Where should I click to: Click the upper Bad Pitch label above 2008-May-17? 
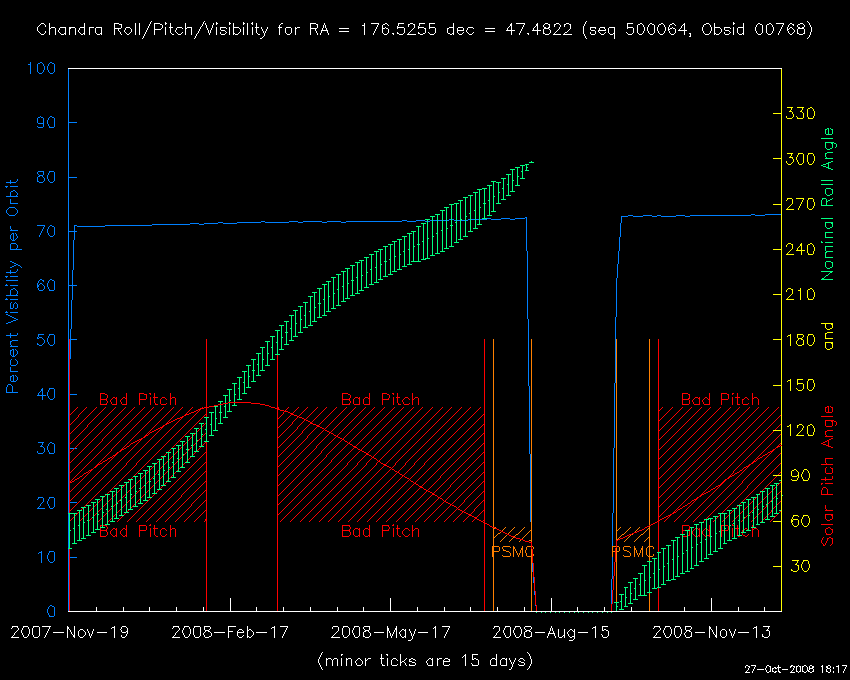tap(380, 400)
